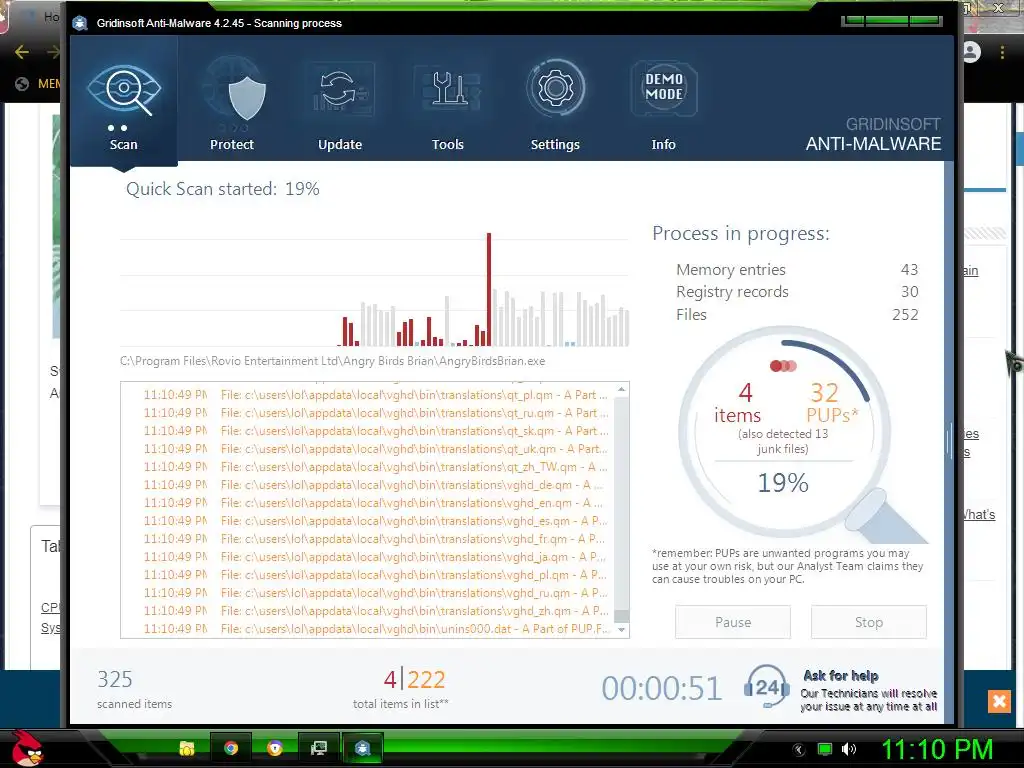The width and height of the screenshot is (1024, 768).
Task: Open the browser profile avatar icon
Action: 971,52
